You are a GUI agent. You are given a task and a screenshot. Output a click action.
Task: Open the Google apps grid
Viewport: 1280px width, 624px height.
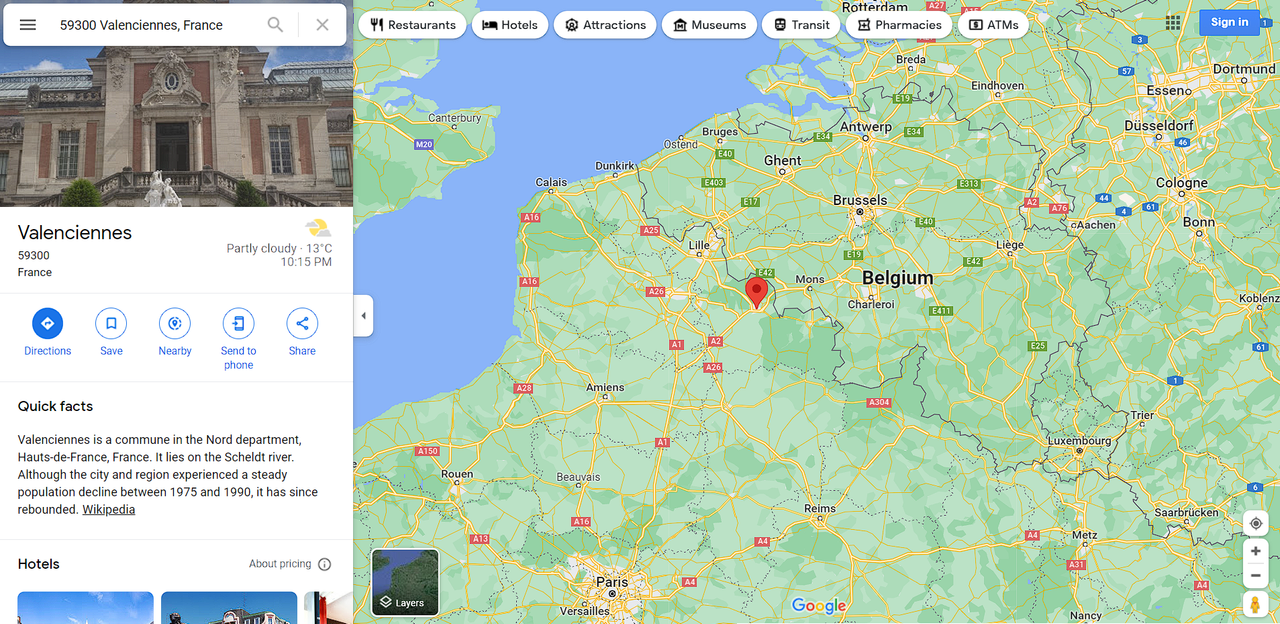coord(1173,23)
